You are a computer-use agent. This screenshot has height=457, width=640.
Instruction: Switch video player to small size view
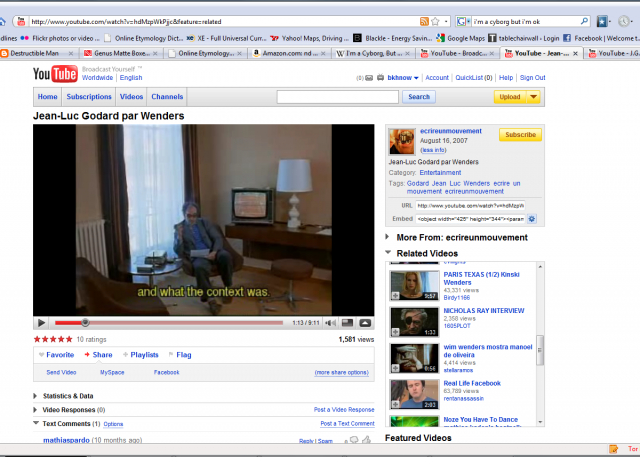[347, 323]
